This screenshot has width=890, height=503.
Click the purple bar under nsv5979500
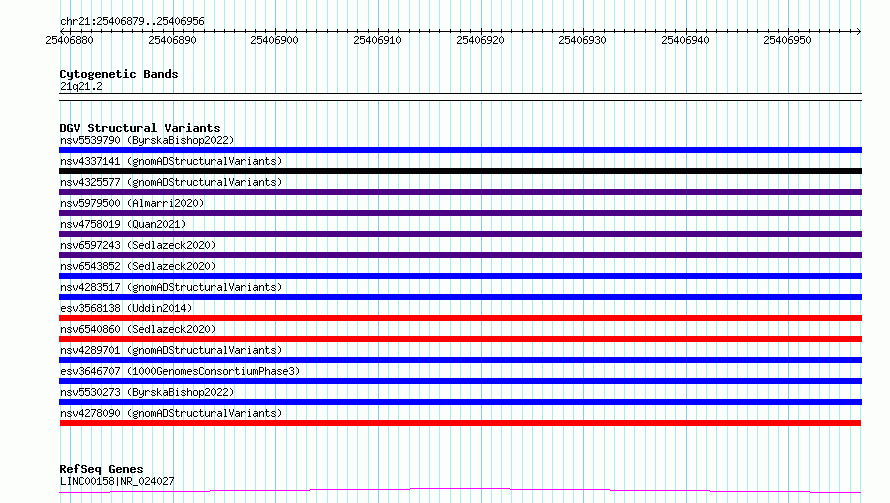460,213
